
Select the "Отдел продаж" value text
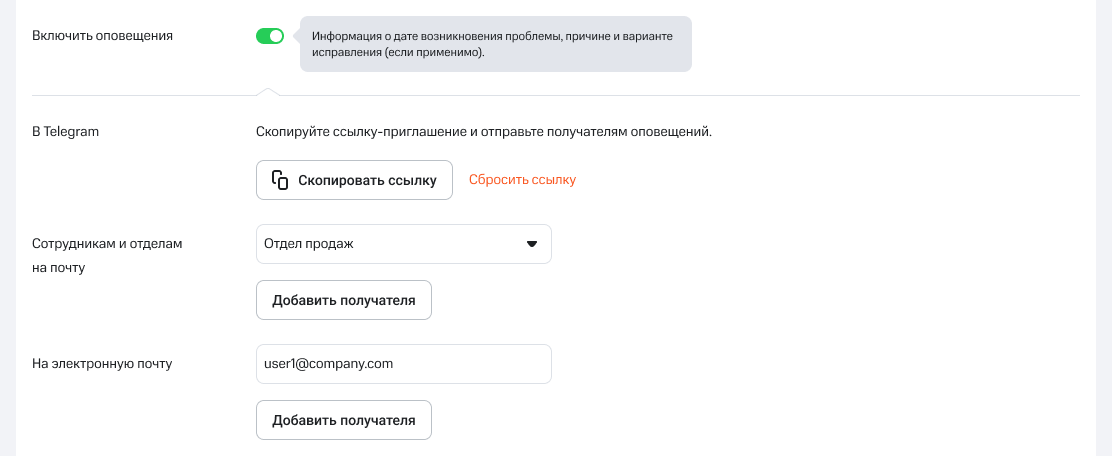[308, 244]
